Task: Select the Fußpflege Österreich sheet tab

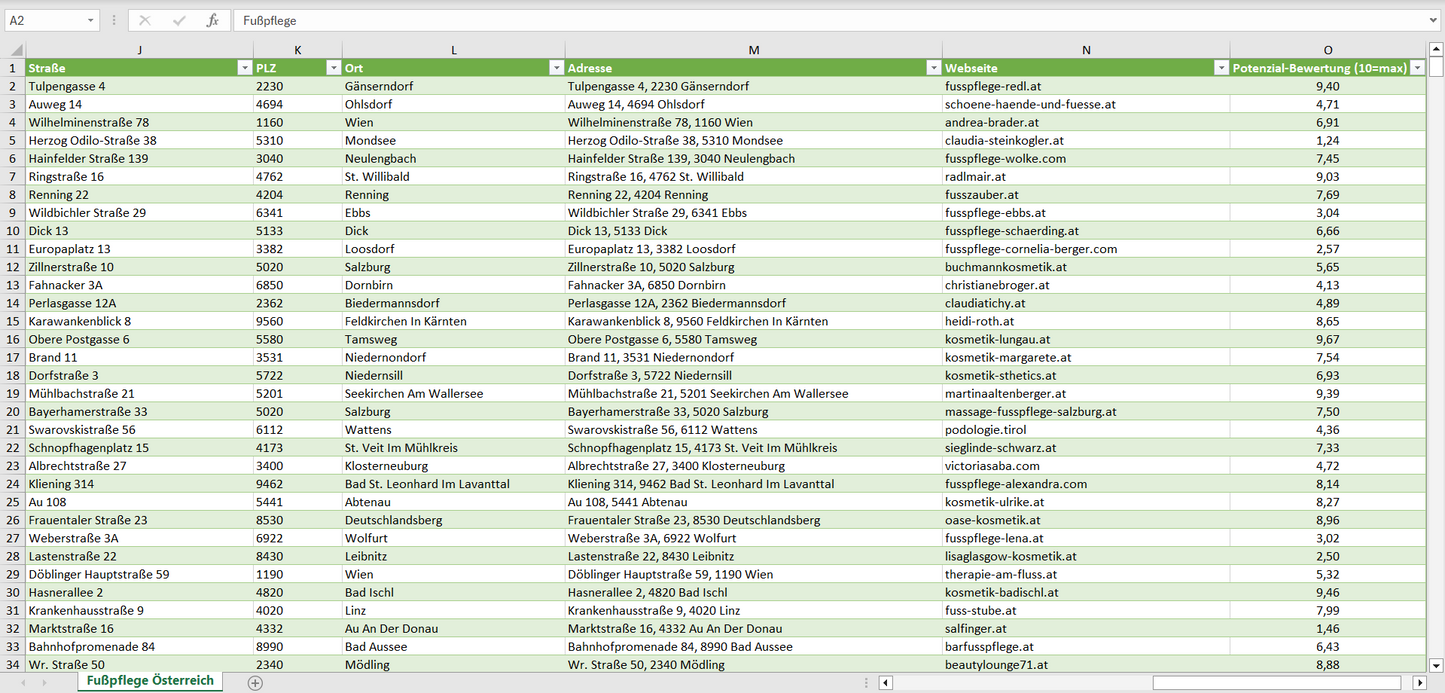Action: coord(150,681)
